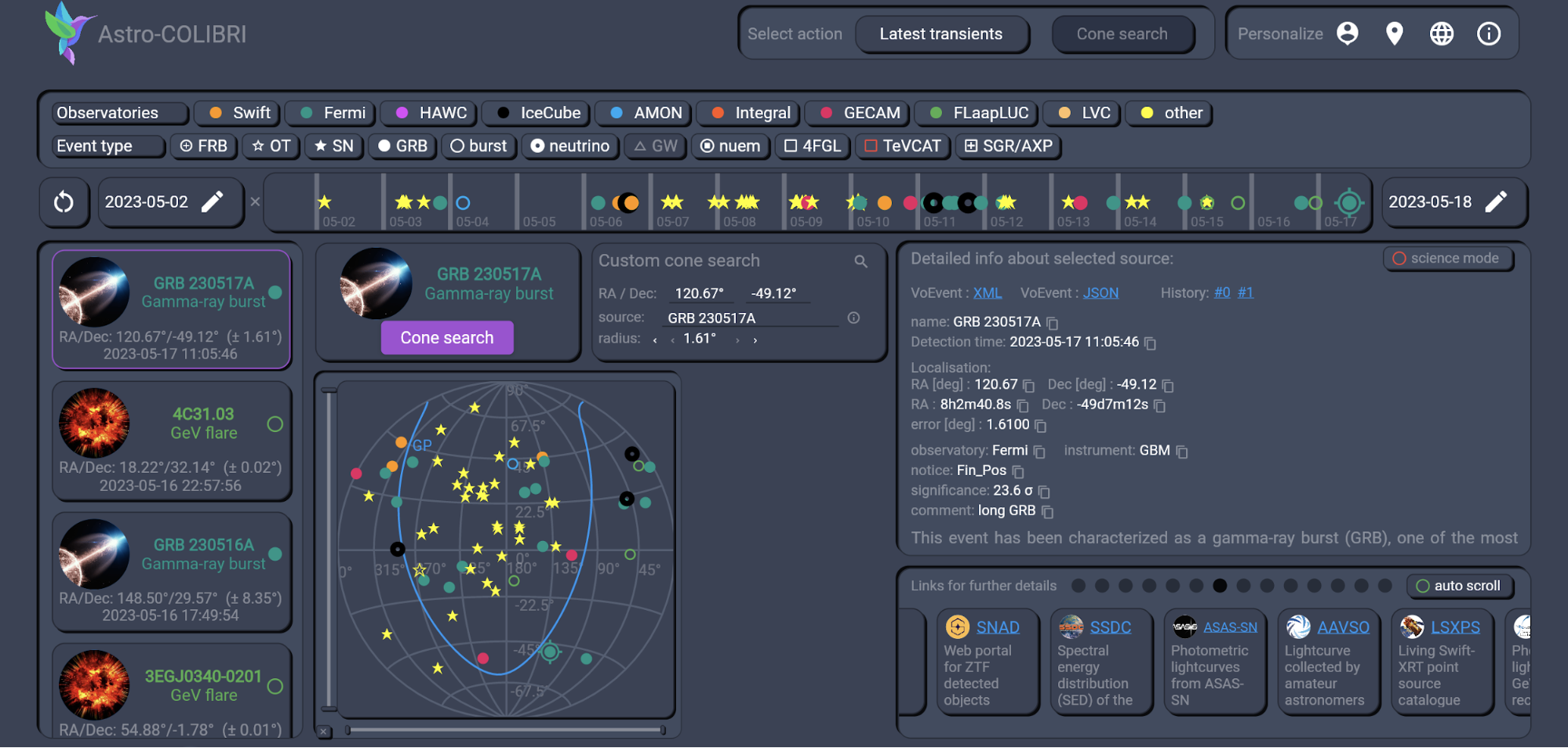Screen dimensions: 1568x748
Task: Open the user account personalize icon
Action: coord(1347,34)
